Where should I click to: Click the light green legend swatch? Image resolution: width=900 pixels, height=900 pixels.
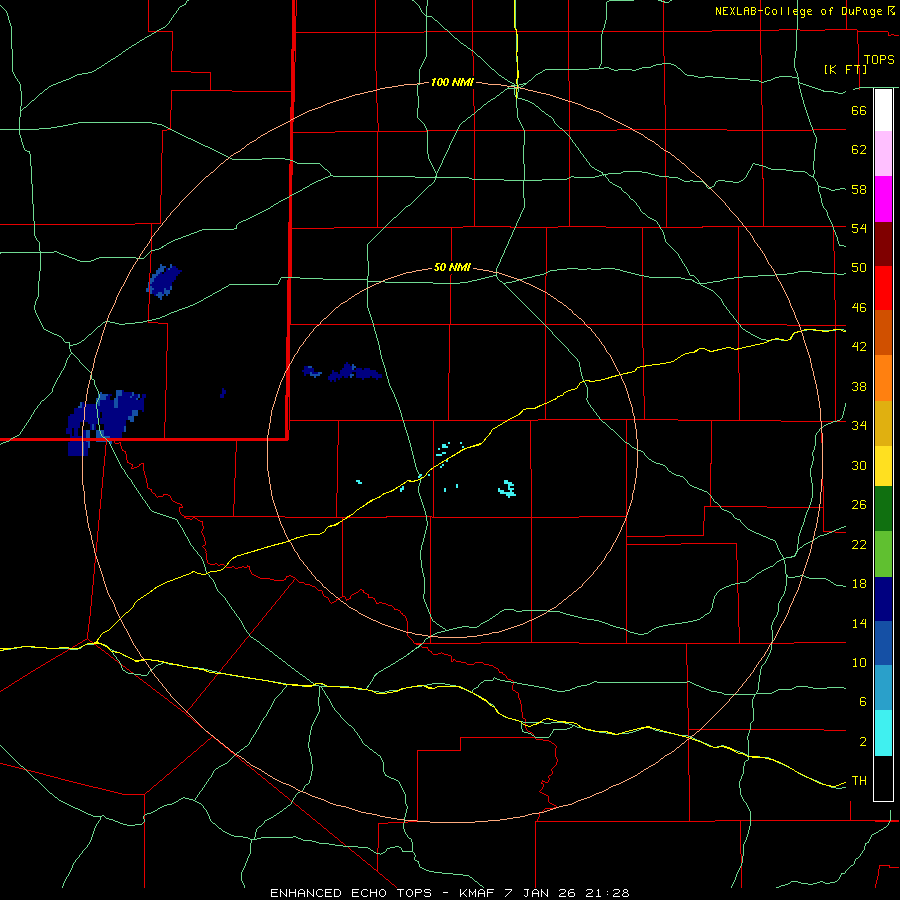(883, 554)
